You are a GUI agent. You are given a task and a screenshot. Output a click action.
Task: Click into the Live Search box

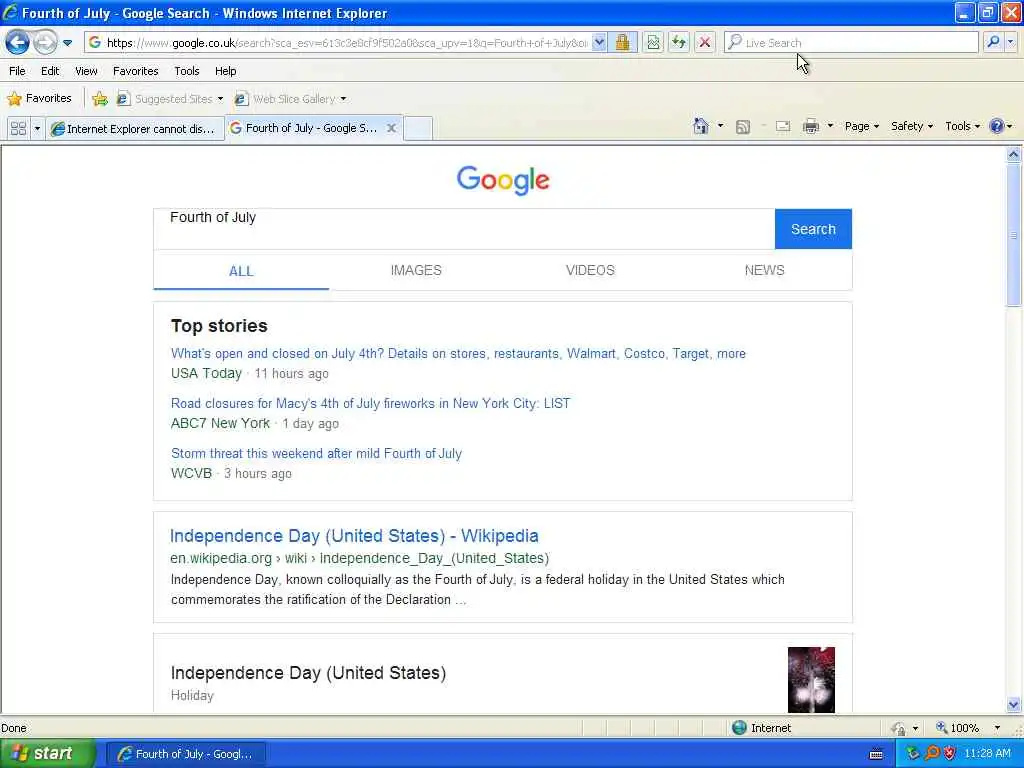coord(851,42)
